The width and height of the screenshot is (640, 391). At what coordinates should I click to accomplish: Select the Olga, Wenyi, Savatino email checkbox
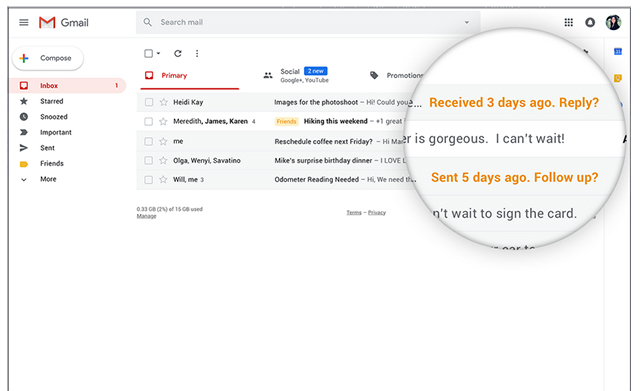[x=149, y=160]
